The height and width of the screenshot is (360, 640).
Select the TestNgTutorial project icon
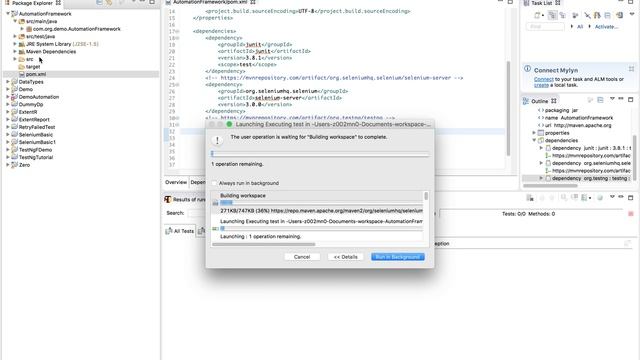[14, 157]
